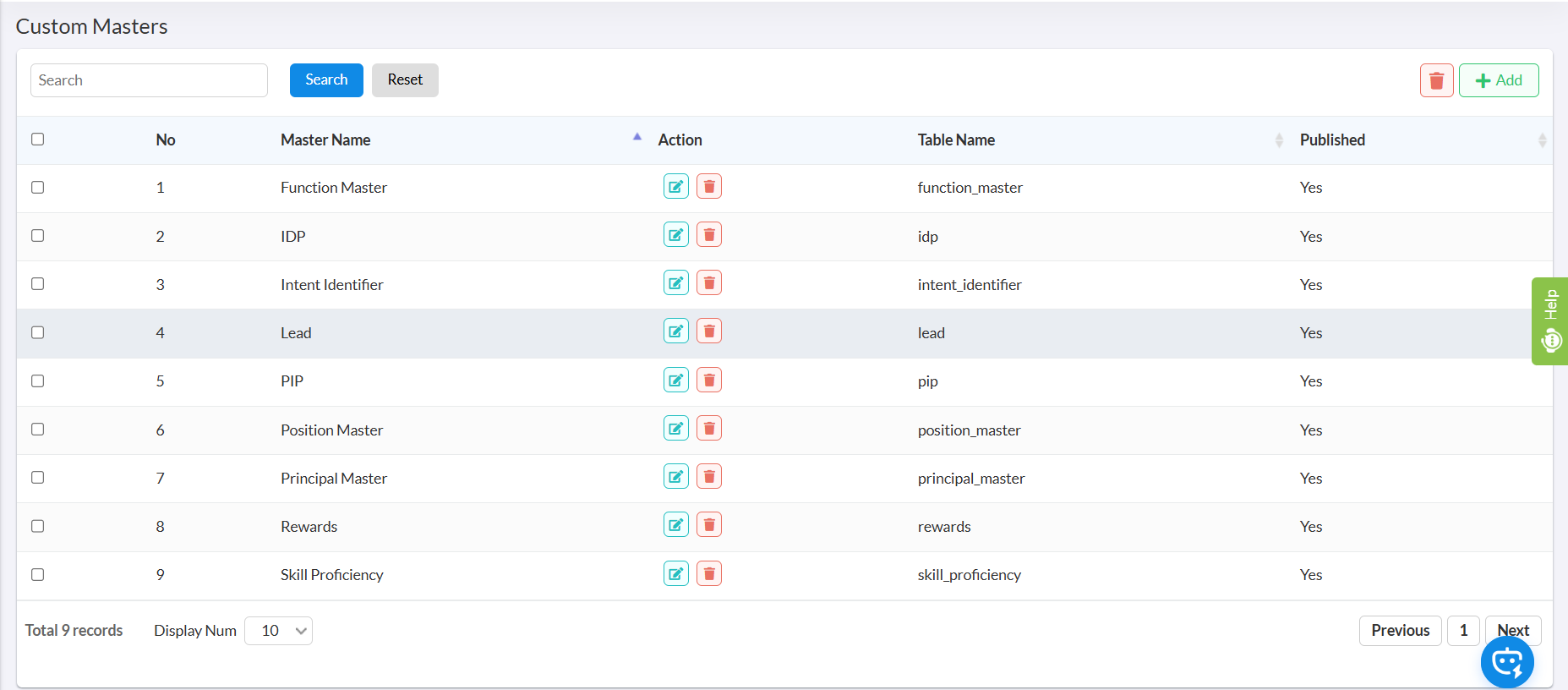Check the PIP row checkbox
The width and height of the screenshot is (1568, 690).
(38, 381)
